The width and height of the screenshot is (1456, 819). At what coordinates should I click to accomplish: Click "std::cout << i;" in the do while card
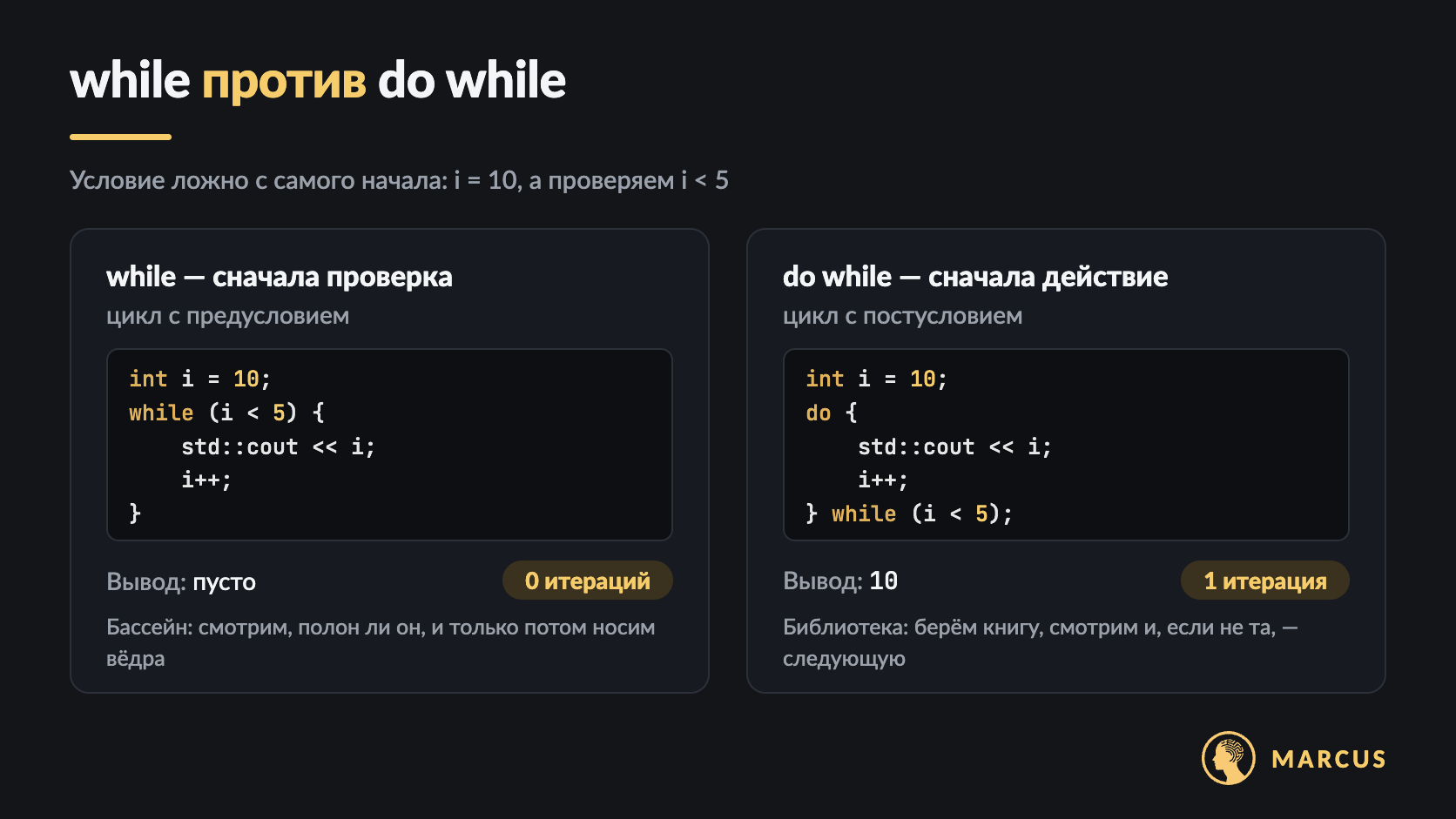pyautogui.click(x=954, y=446)
